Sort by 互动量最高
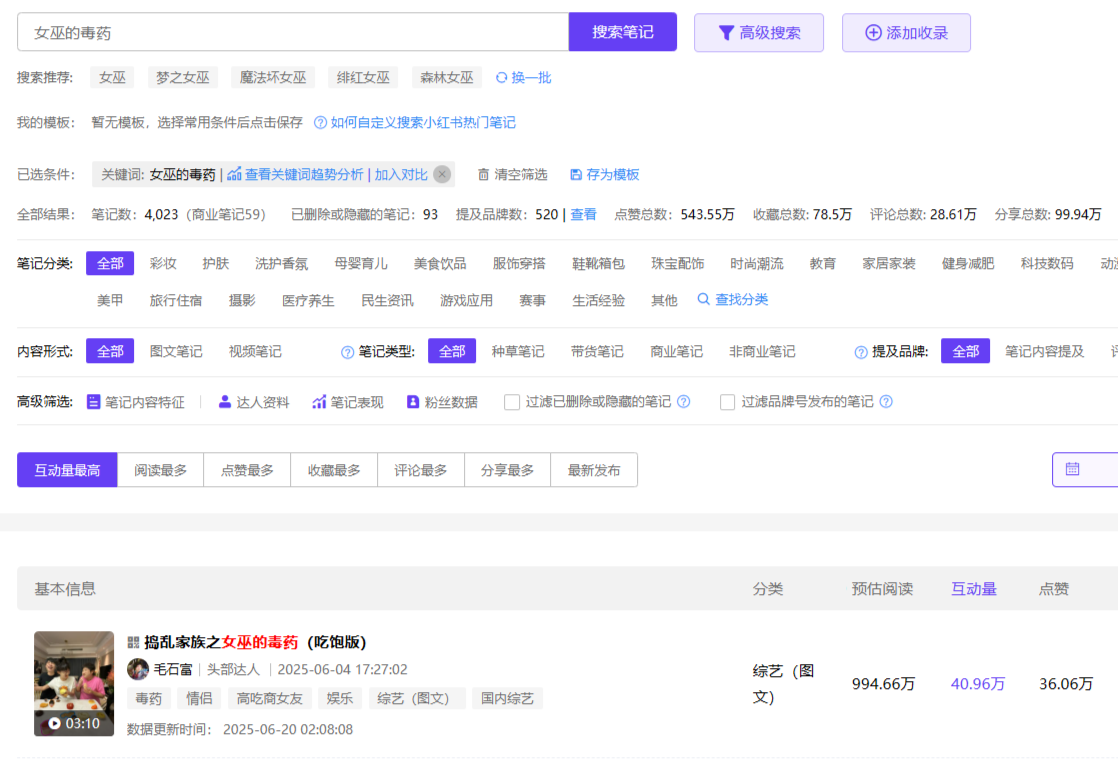The image size is (1118, 769). tap(67, 470)
